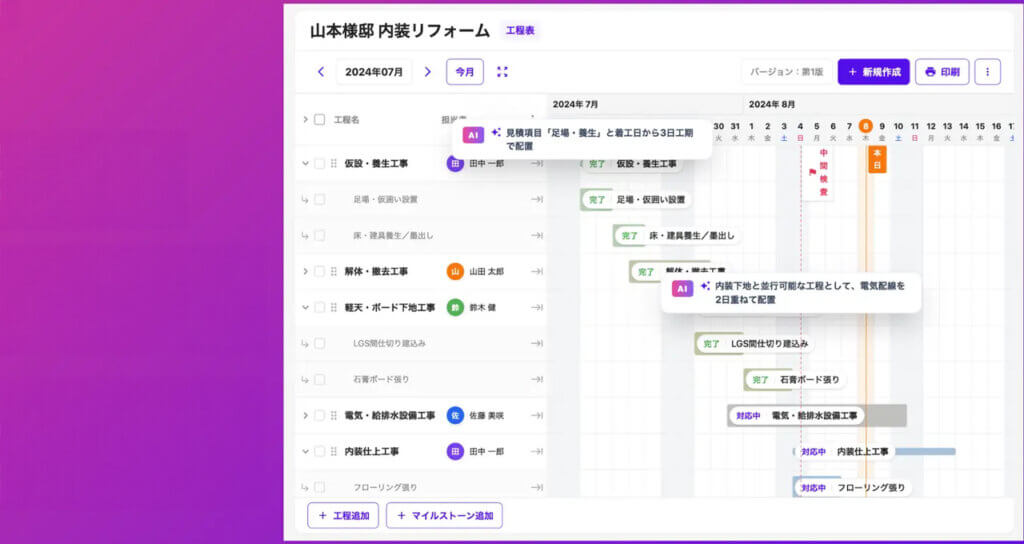This screenshot has width=1024, height=544.
Task: Click the fullscreen expand icon
Action: point(502,72)
